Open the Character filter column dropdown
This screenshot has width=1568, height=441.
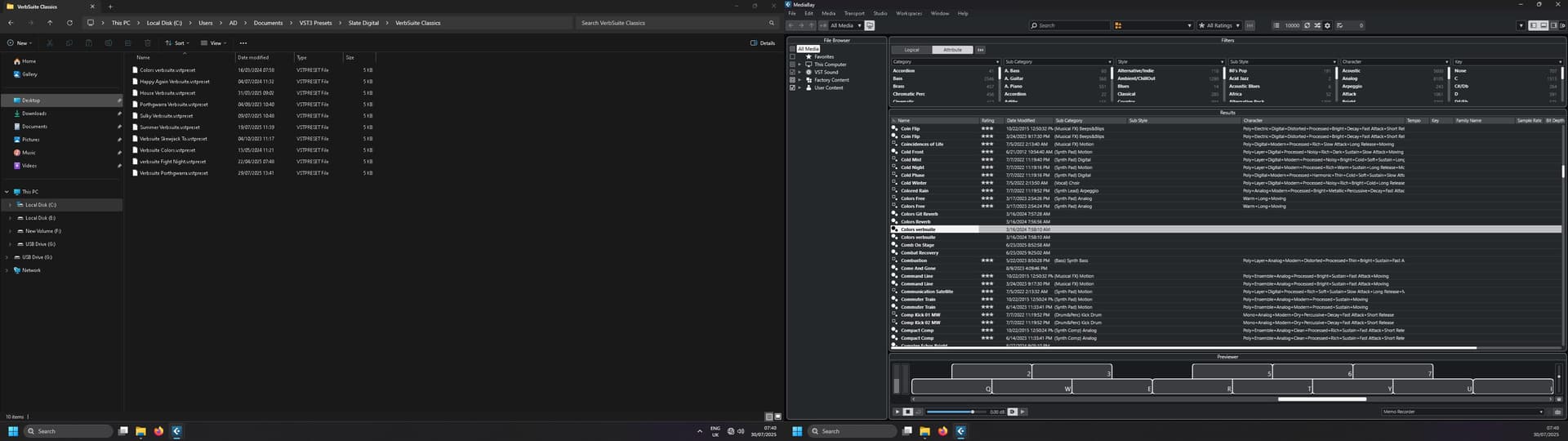point(1395,61)
